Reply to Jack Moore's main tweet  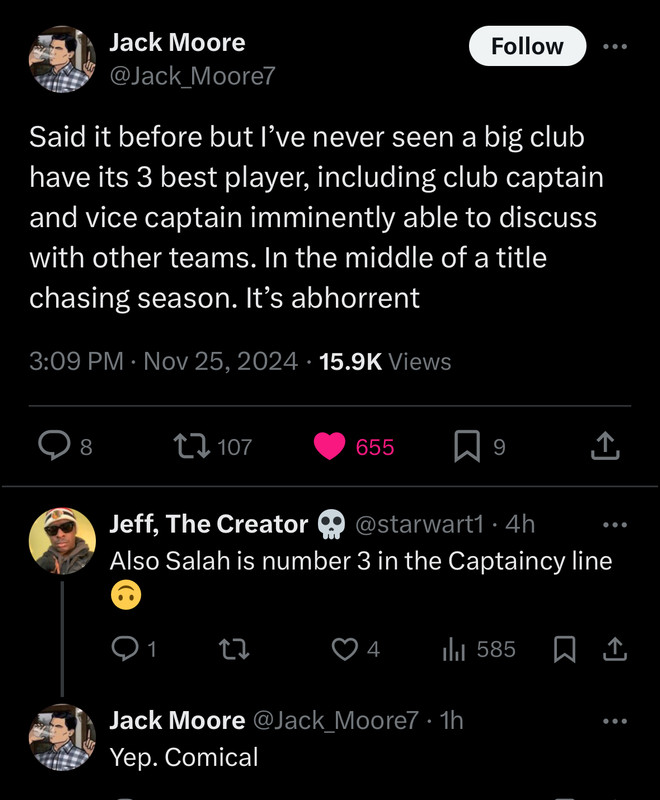[54, 445]
